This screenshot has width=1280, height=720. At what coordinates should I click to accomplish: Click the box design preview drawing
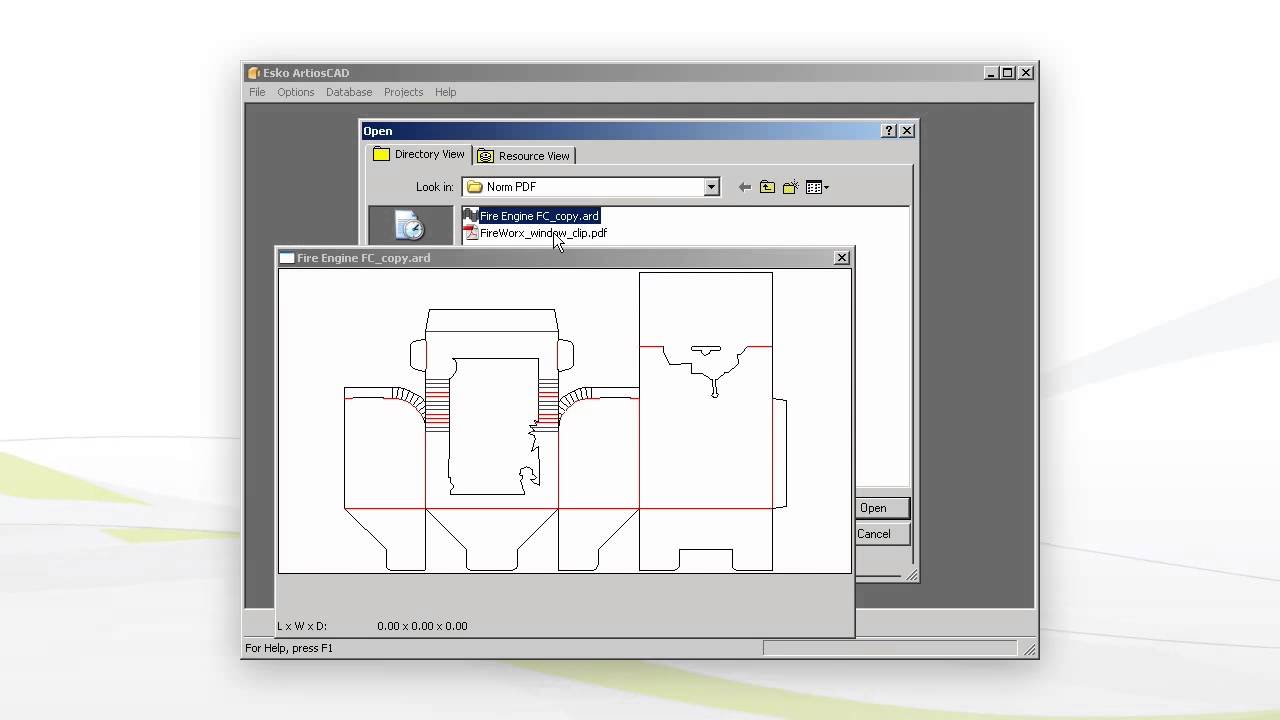click(x=565, y=421)
